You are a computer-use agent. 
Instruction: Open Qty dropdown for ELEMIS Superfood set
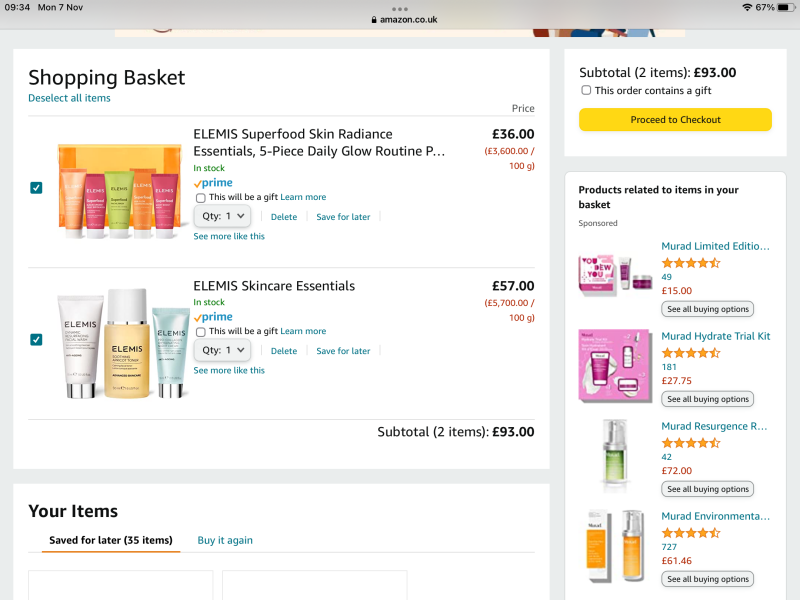tap(222, 216)
